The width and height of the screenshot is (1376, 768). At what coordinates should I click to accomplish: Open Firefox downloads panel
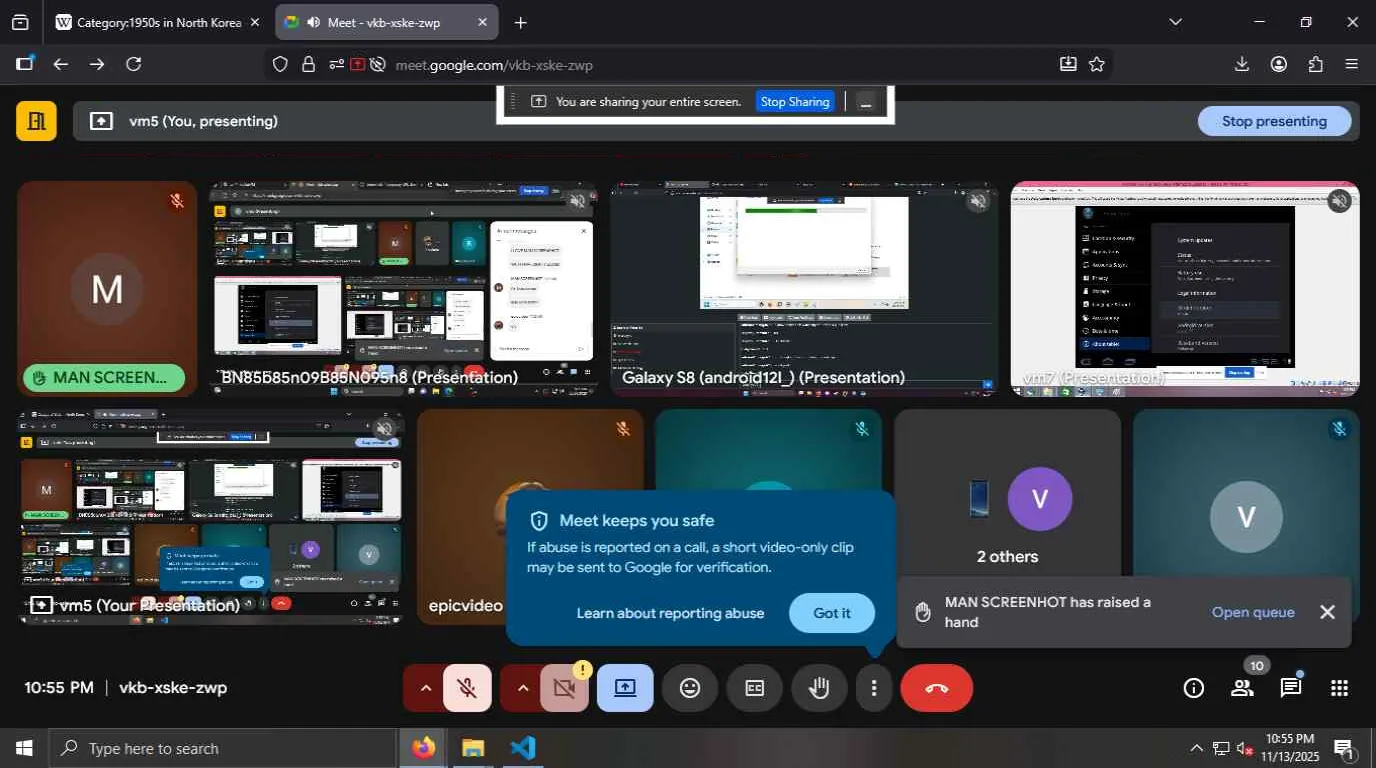click(1242, 64)
